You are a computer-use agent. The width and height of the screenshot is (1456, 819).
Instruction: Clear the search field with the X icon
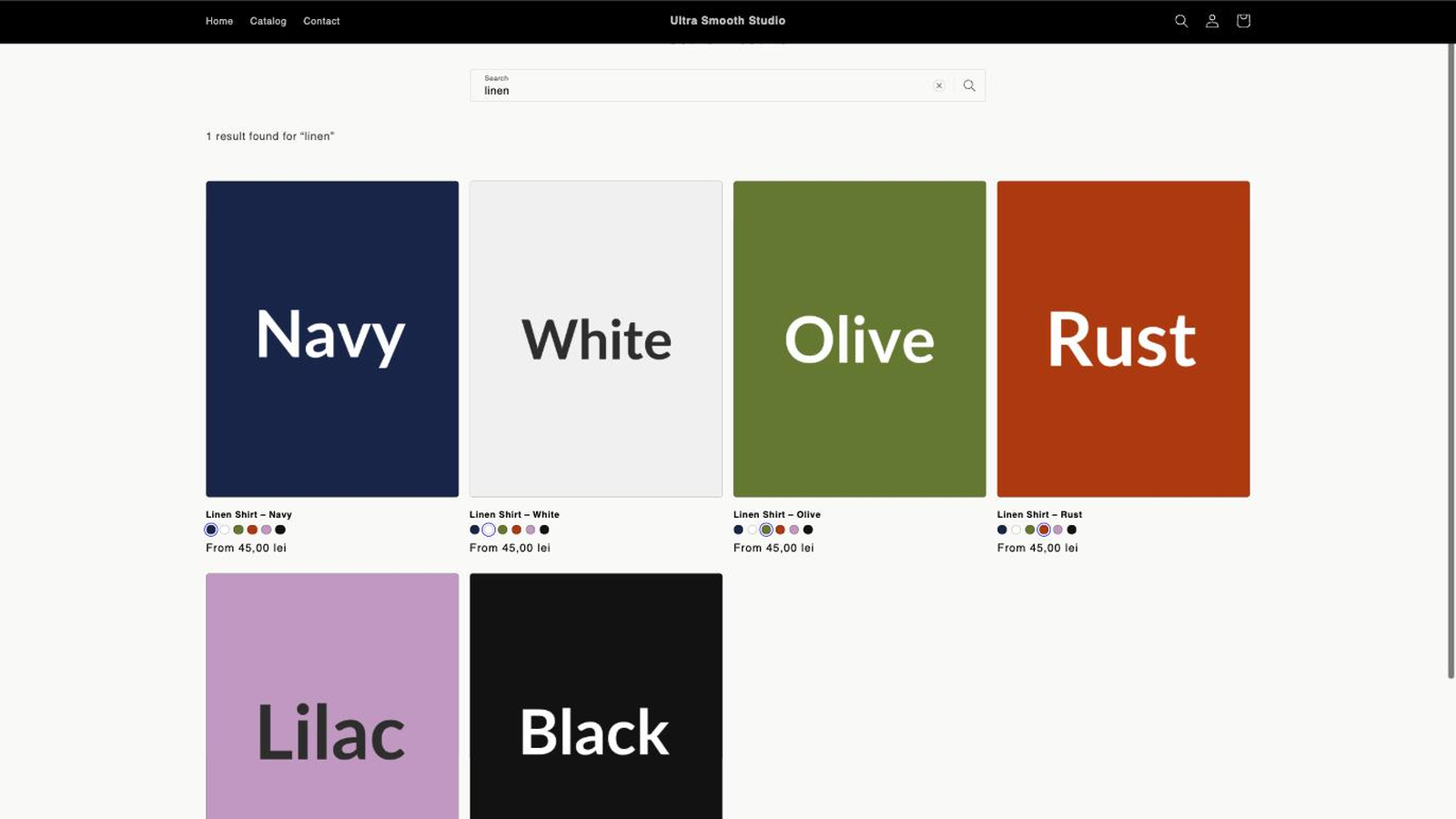(x=939, y=86)
